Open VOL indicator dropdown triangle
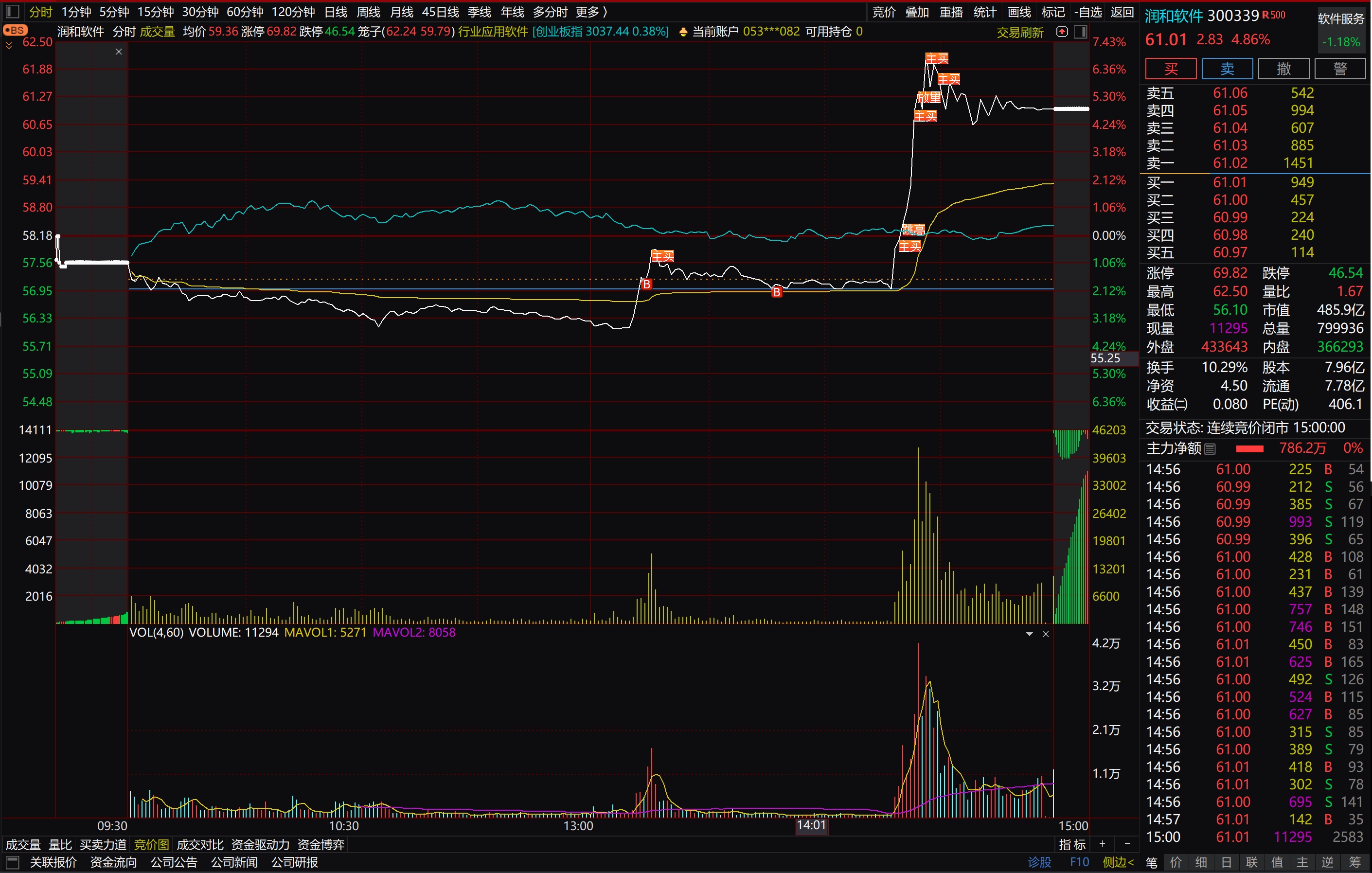Viewport: 1372px width, 873px height. [x=1030, y=634]
